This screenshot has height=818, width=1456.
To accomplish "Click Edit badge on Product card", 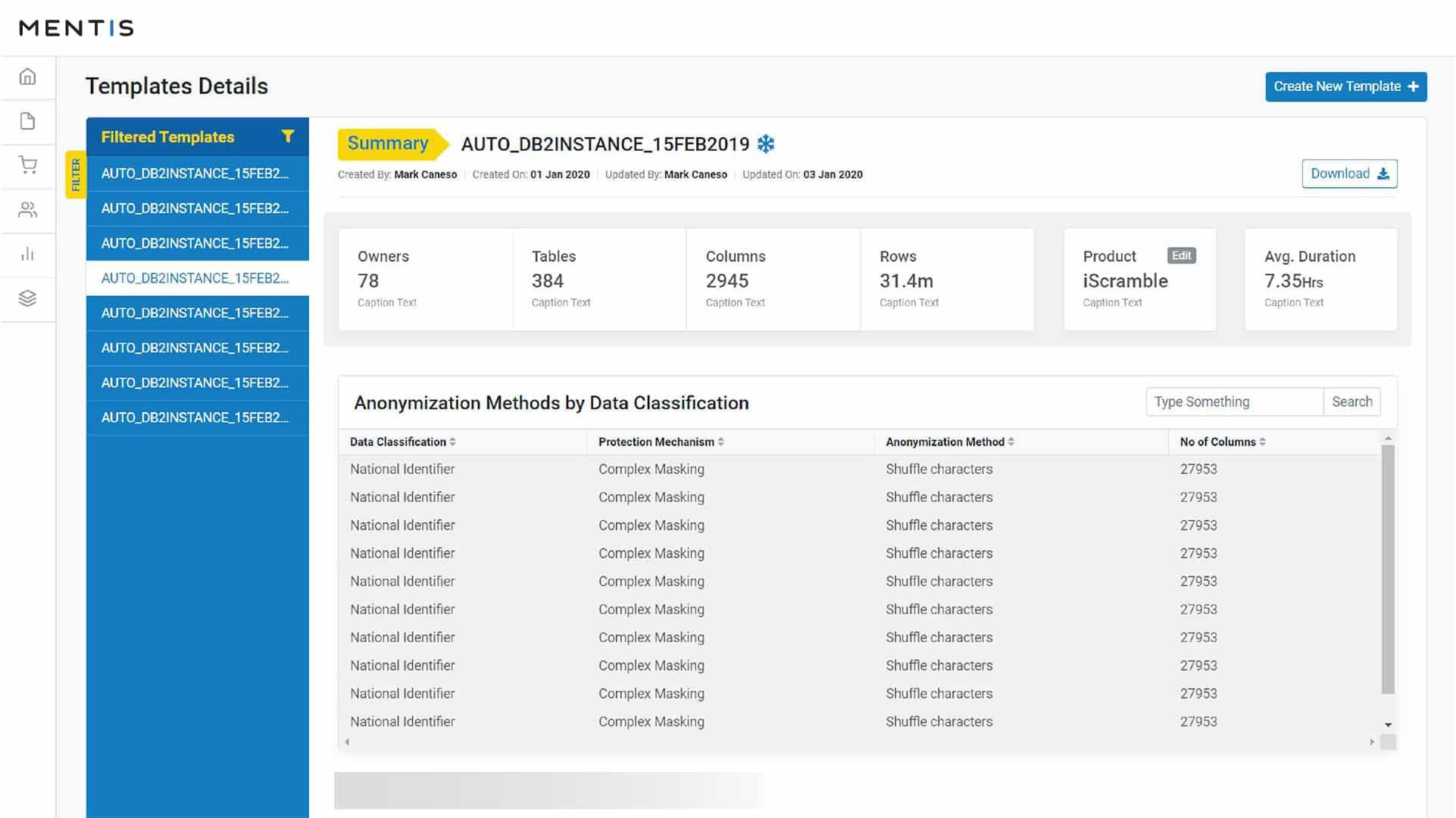I will point(1181,256).
